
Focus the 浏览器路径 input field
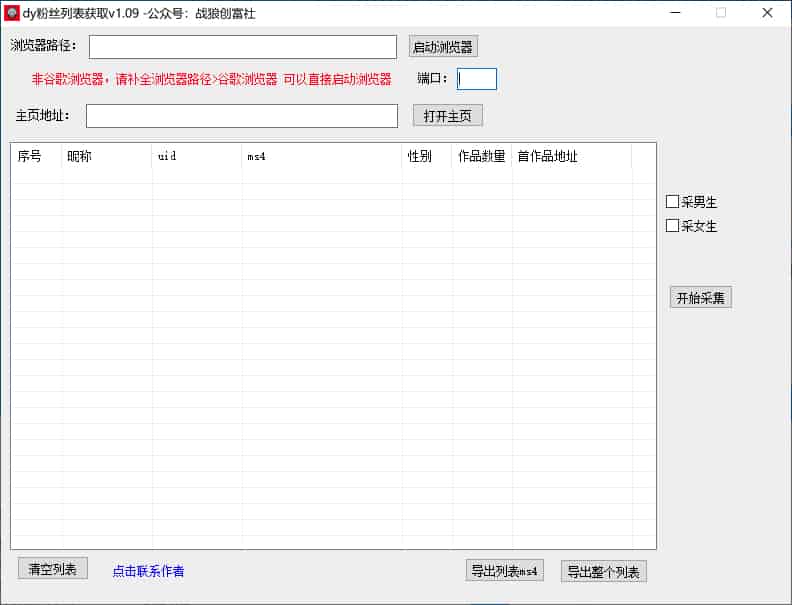click(x=243, y=47)
